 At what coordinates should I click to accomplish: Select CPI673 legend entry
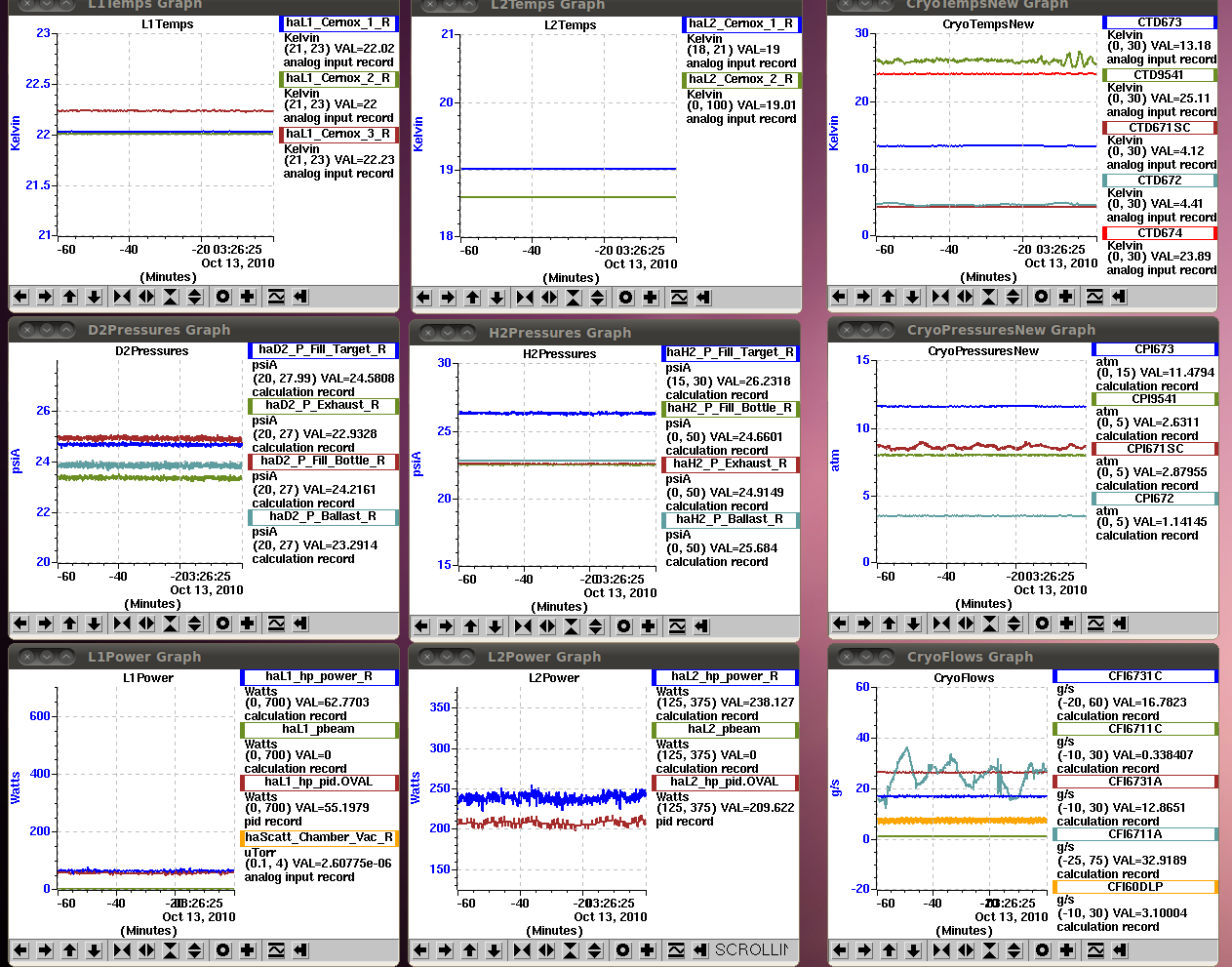pos(1154,349)
